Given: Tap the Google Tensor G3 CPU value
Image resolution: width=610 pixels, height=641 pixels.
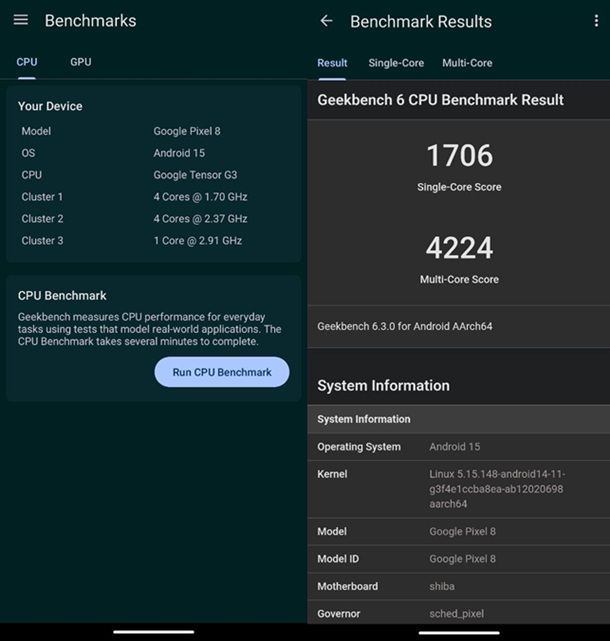Looking at the screenshot, I should [195, 175].
